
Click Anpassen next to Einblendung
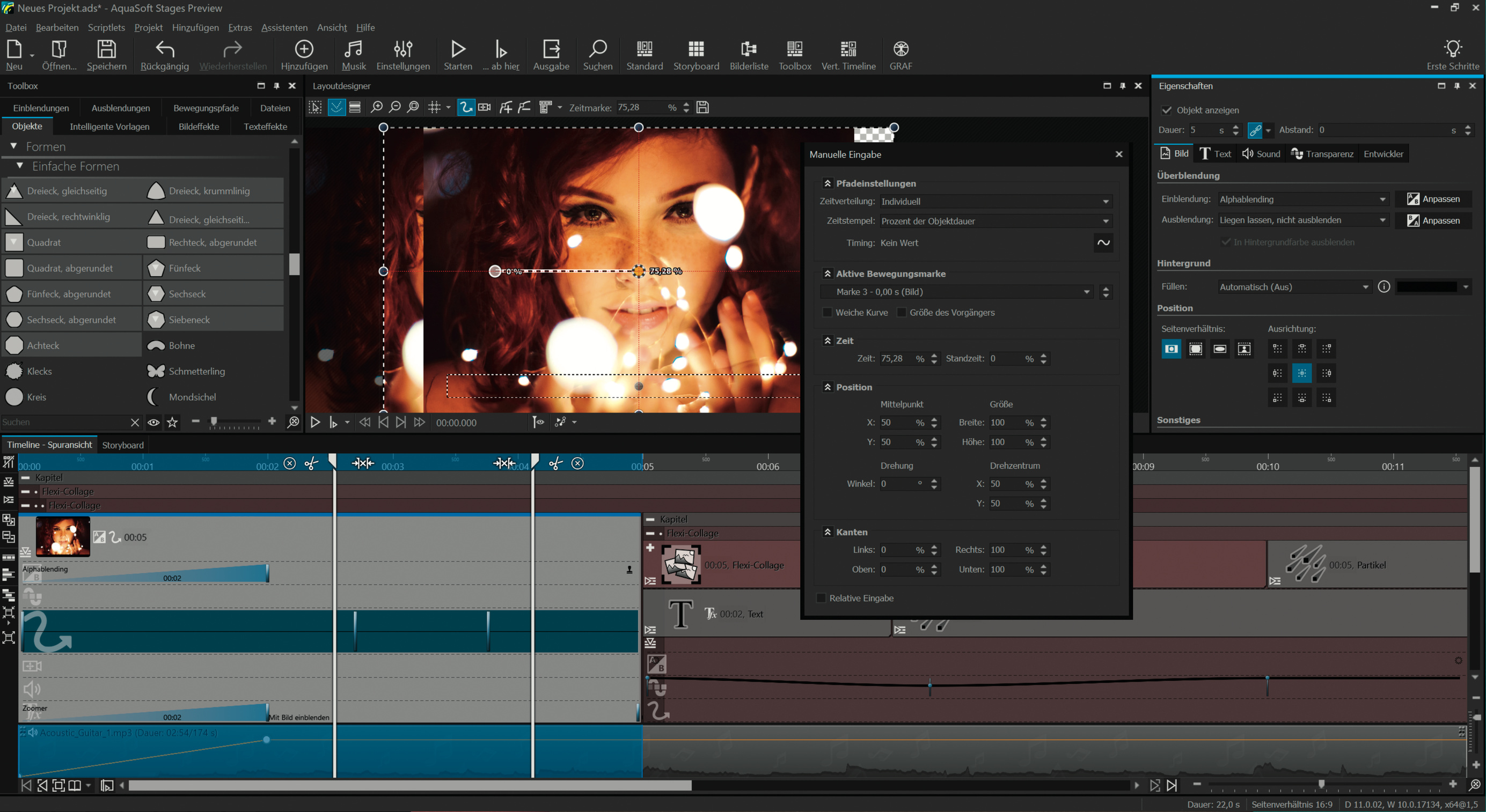coord(1433,199)
